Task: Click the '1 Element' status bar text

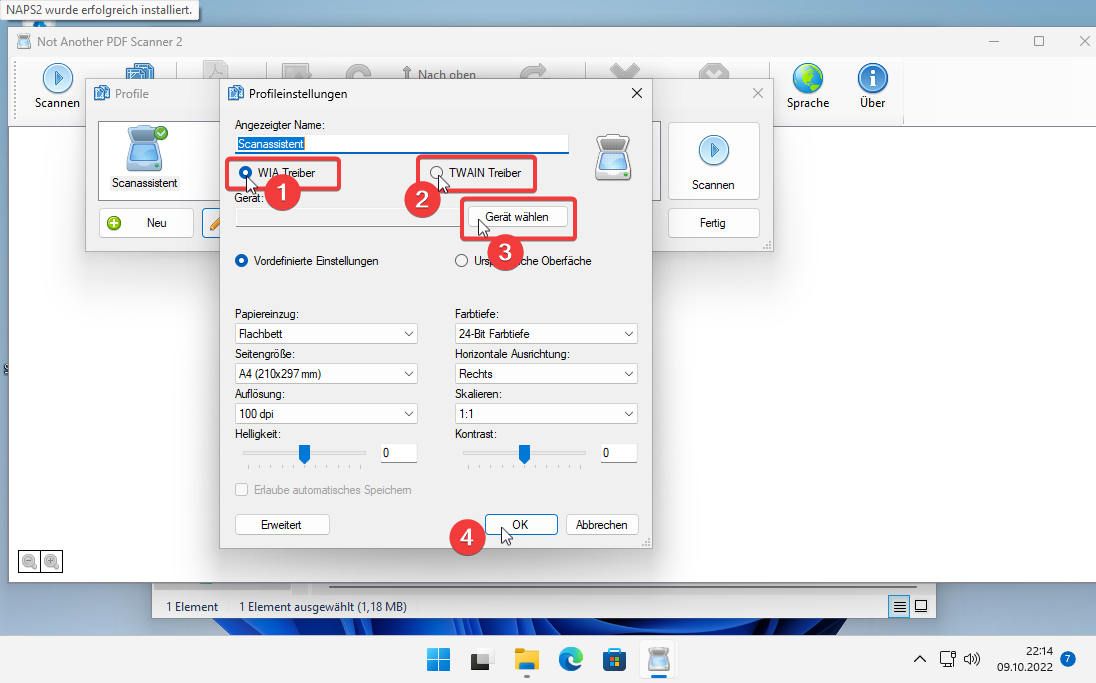Action: click(x=192, y=607)
